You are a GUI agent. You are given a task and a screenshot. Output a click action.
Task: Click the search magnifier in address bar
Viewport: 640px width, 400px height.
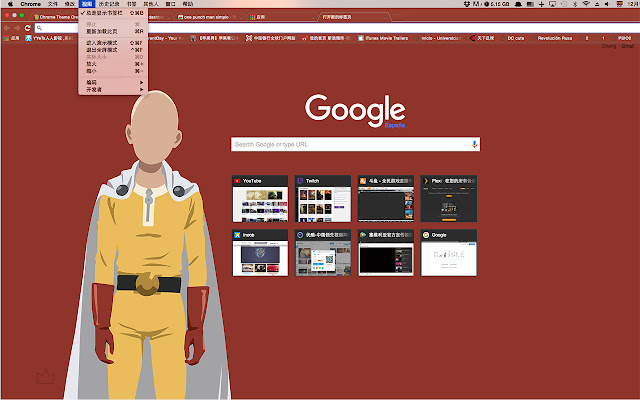[x=39, y=28]
